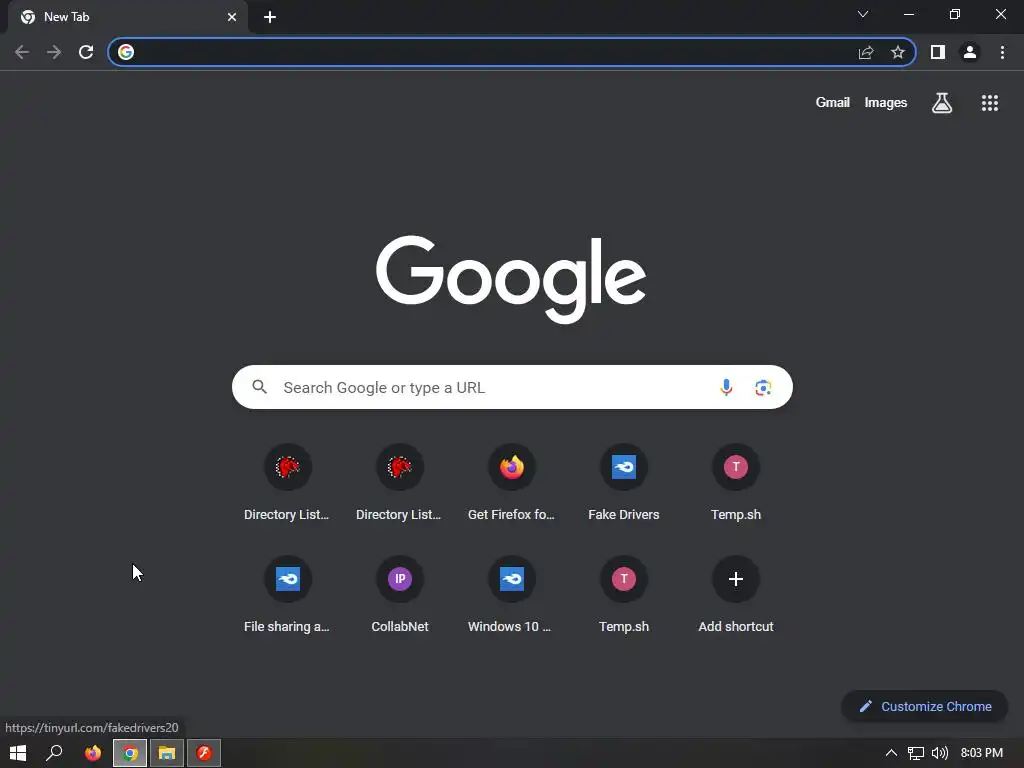Open the Temp.sh shortcut beside Add shortcut
The height and width of the screenshot is (768, 1024).
(624, 594)
